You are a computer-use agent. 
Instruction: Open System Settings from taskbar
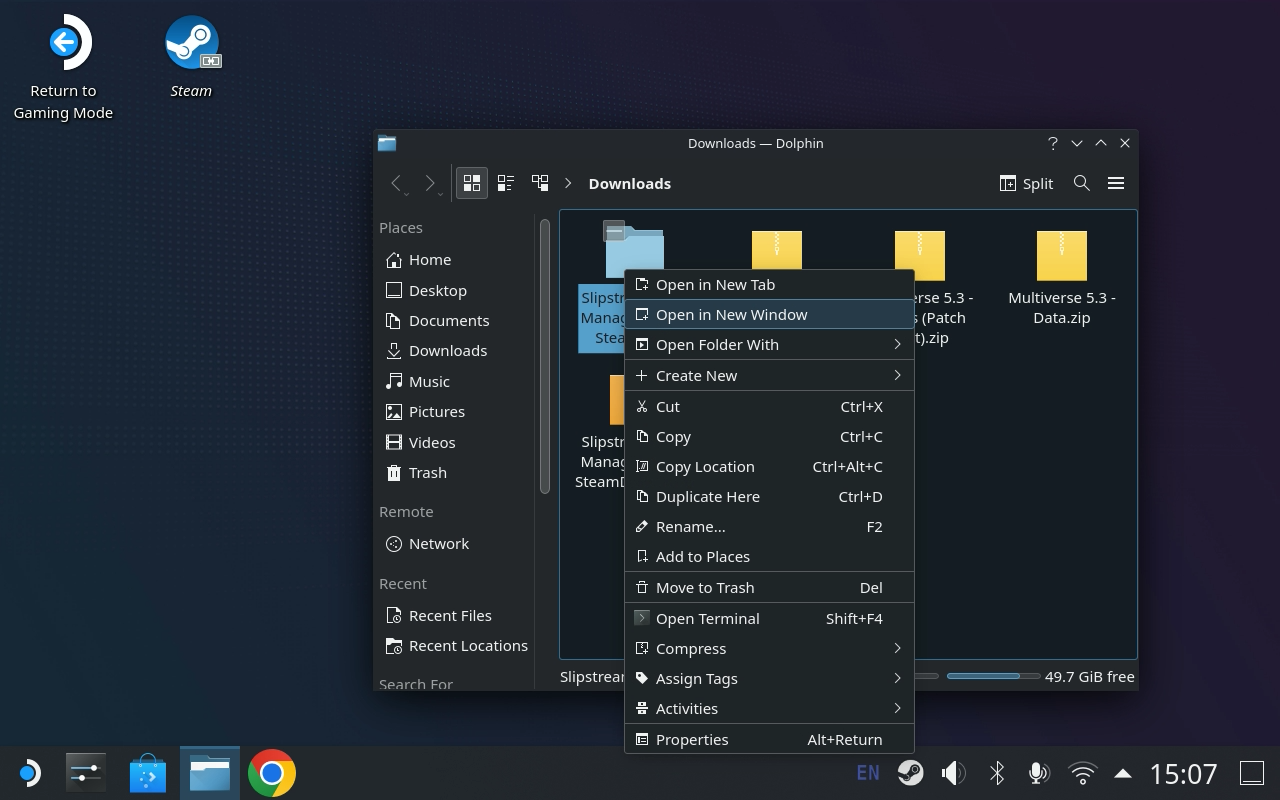[86, 773]
